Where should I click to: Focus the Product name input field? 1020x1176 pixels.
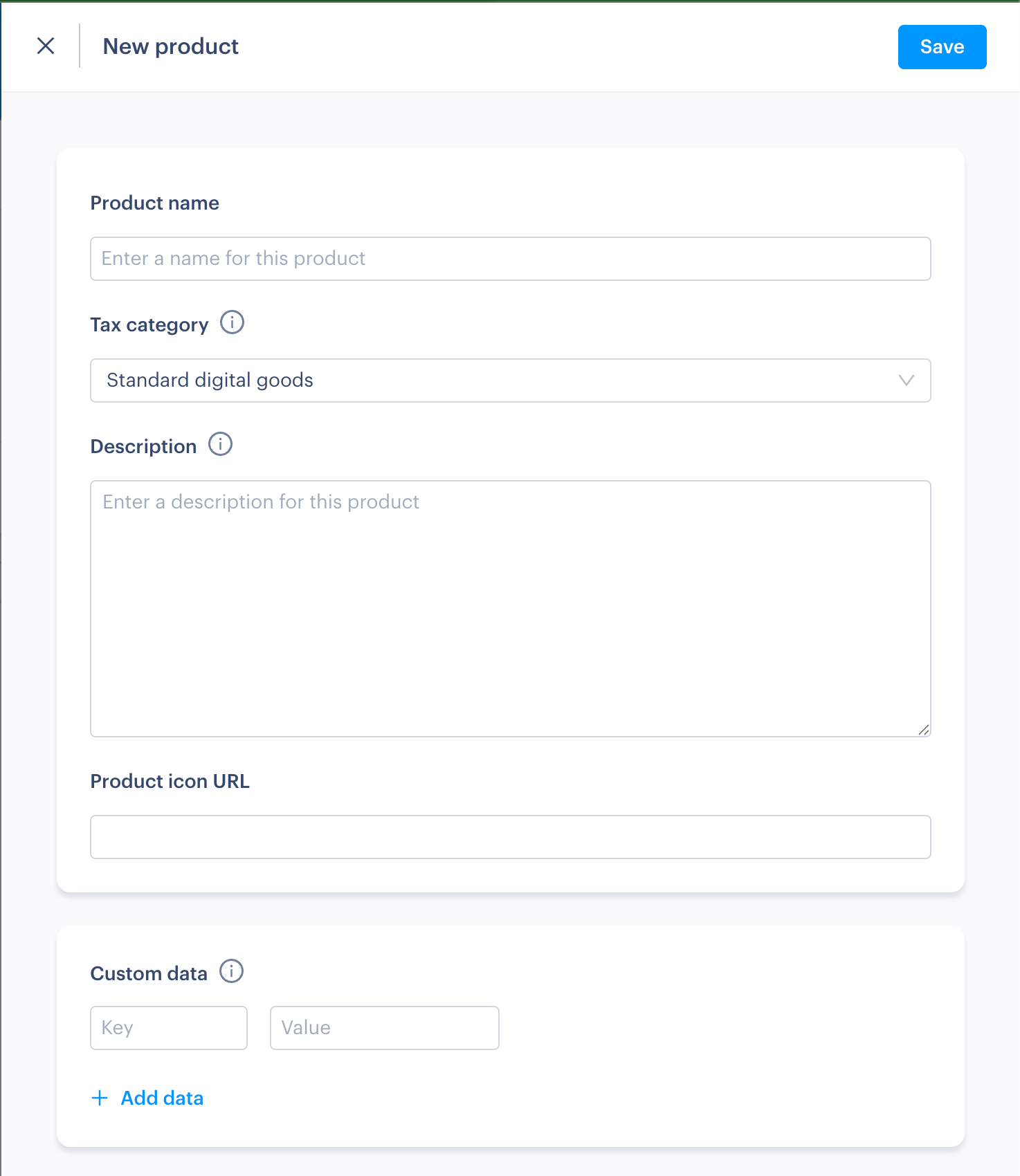[510, 259]
